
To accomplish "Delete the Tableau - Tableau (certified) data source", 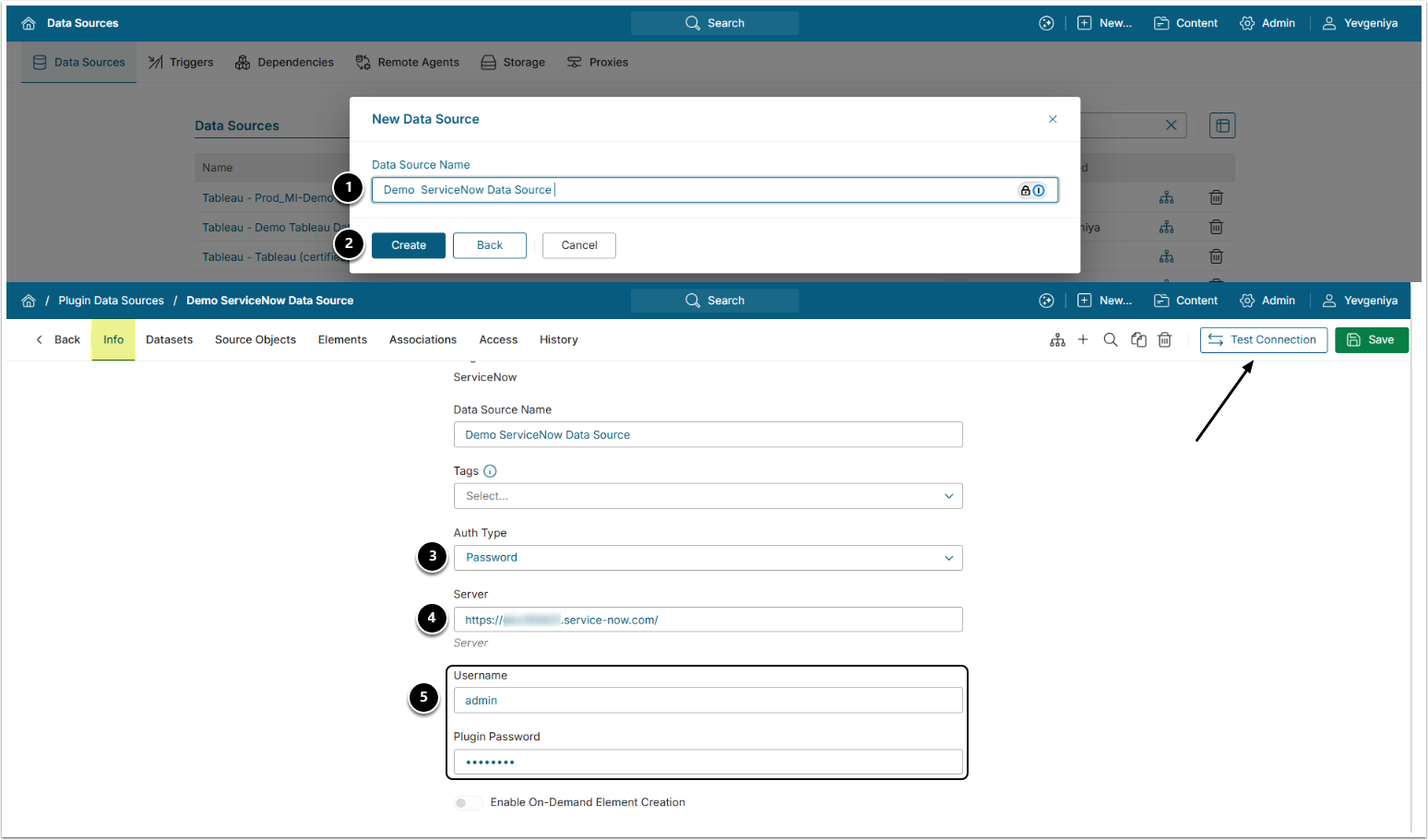I will point(1216,256).
